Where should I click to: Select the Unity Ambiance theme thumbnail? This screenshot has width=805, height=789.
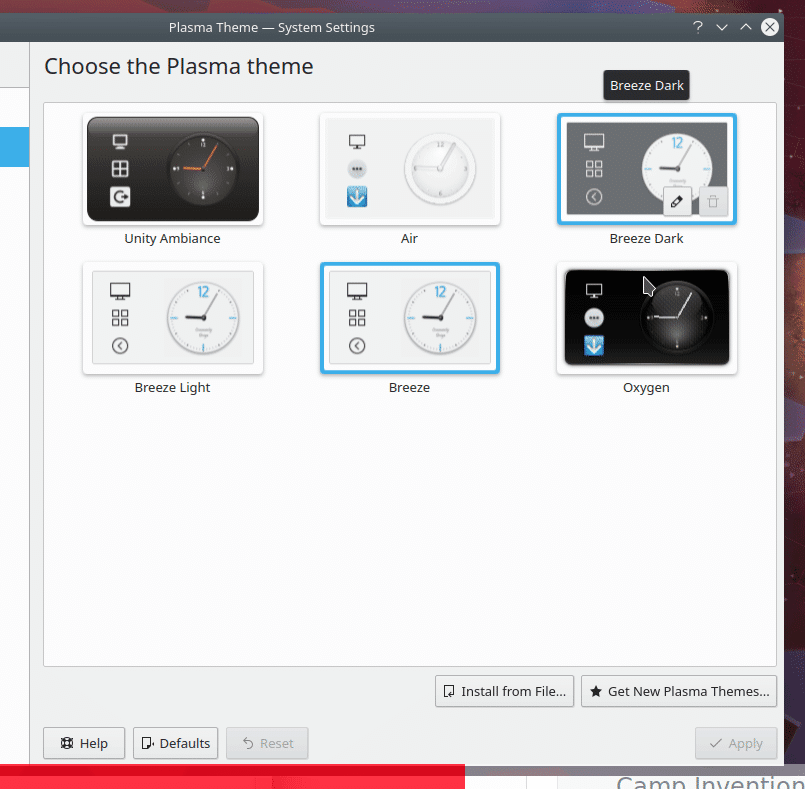pyautogui.click(x=172, y=169)
